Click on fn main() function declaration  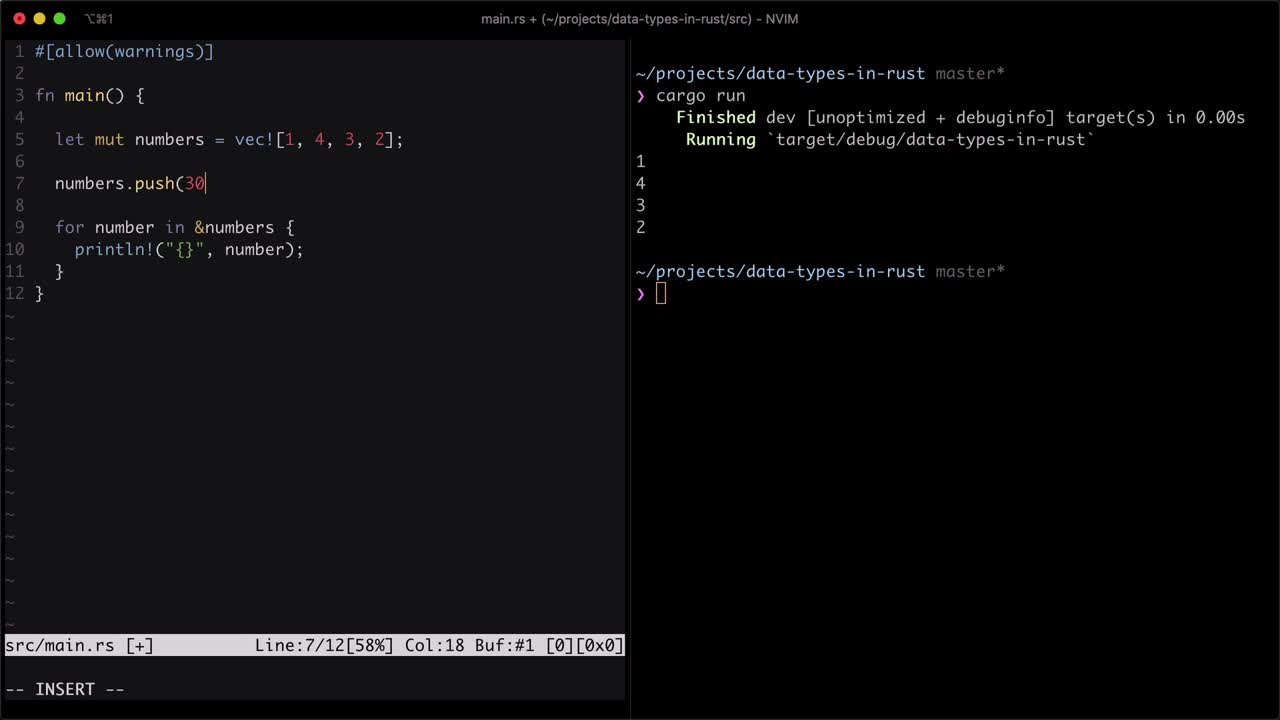90,96
